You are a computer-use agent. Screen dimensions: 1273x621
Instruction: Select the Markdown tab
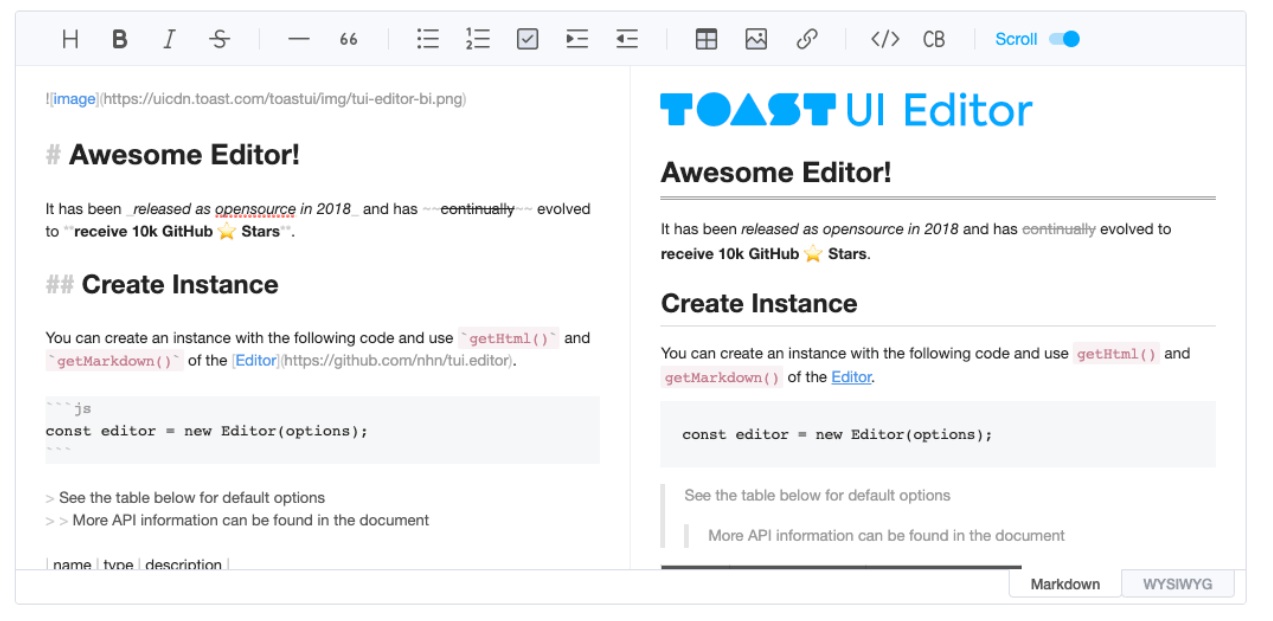[1065, 584]
